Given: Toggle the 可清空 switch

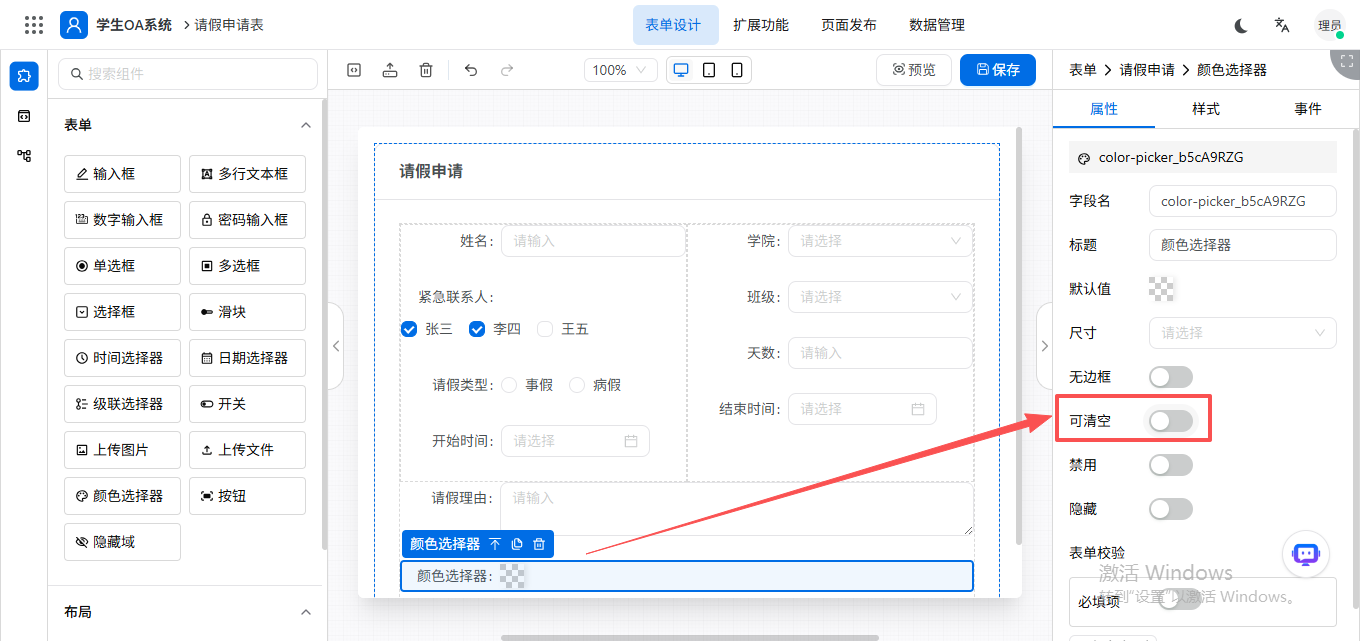Looking at the screenshot, I should point(1171,421).
